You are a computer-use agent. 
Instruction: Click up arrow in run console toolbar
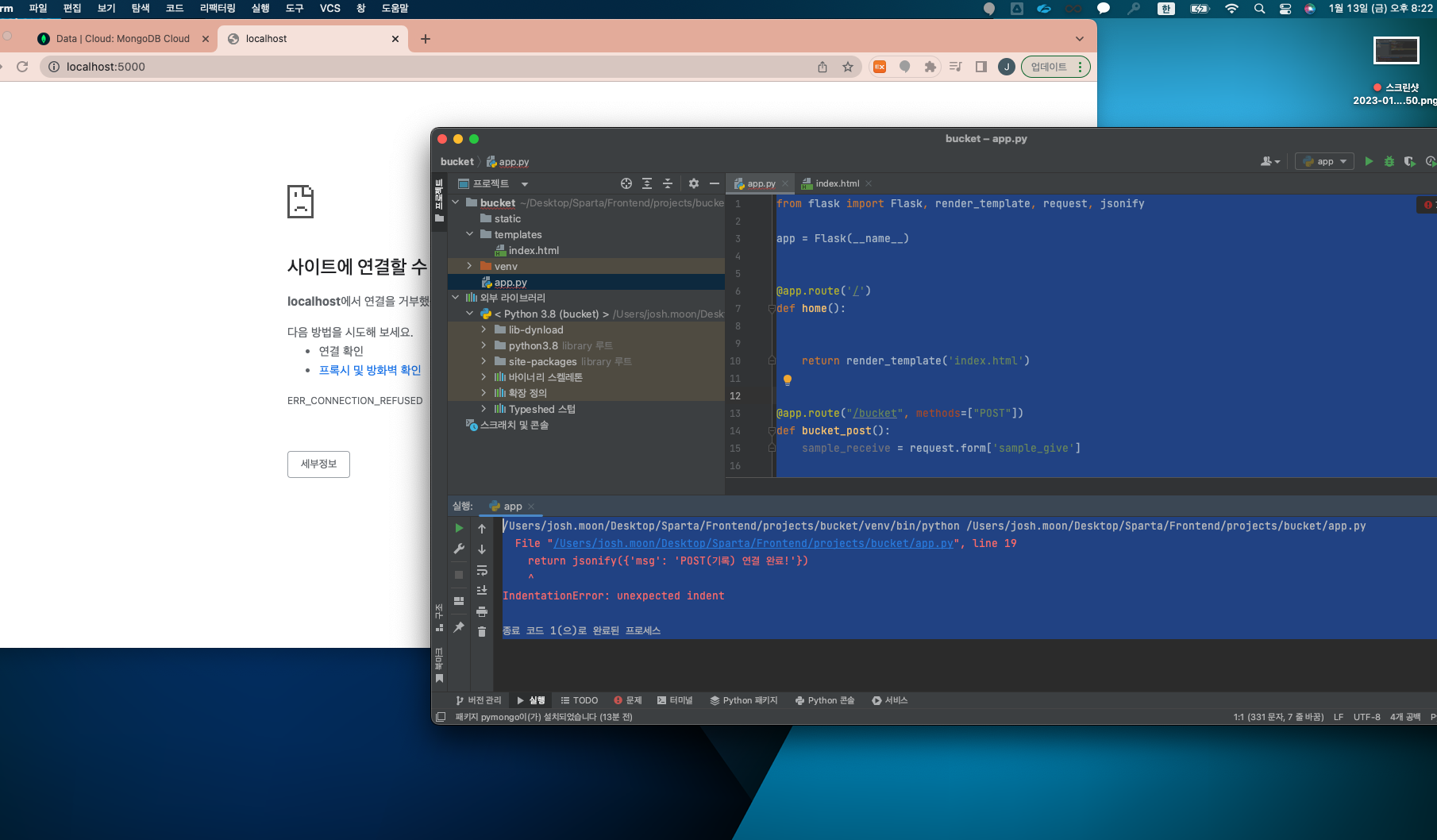[x=482, y=528]
